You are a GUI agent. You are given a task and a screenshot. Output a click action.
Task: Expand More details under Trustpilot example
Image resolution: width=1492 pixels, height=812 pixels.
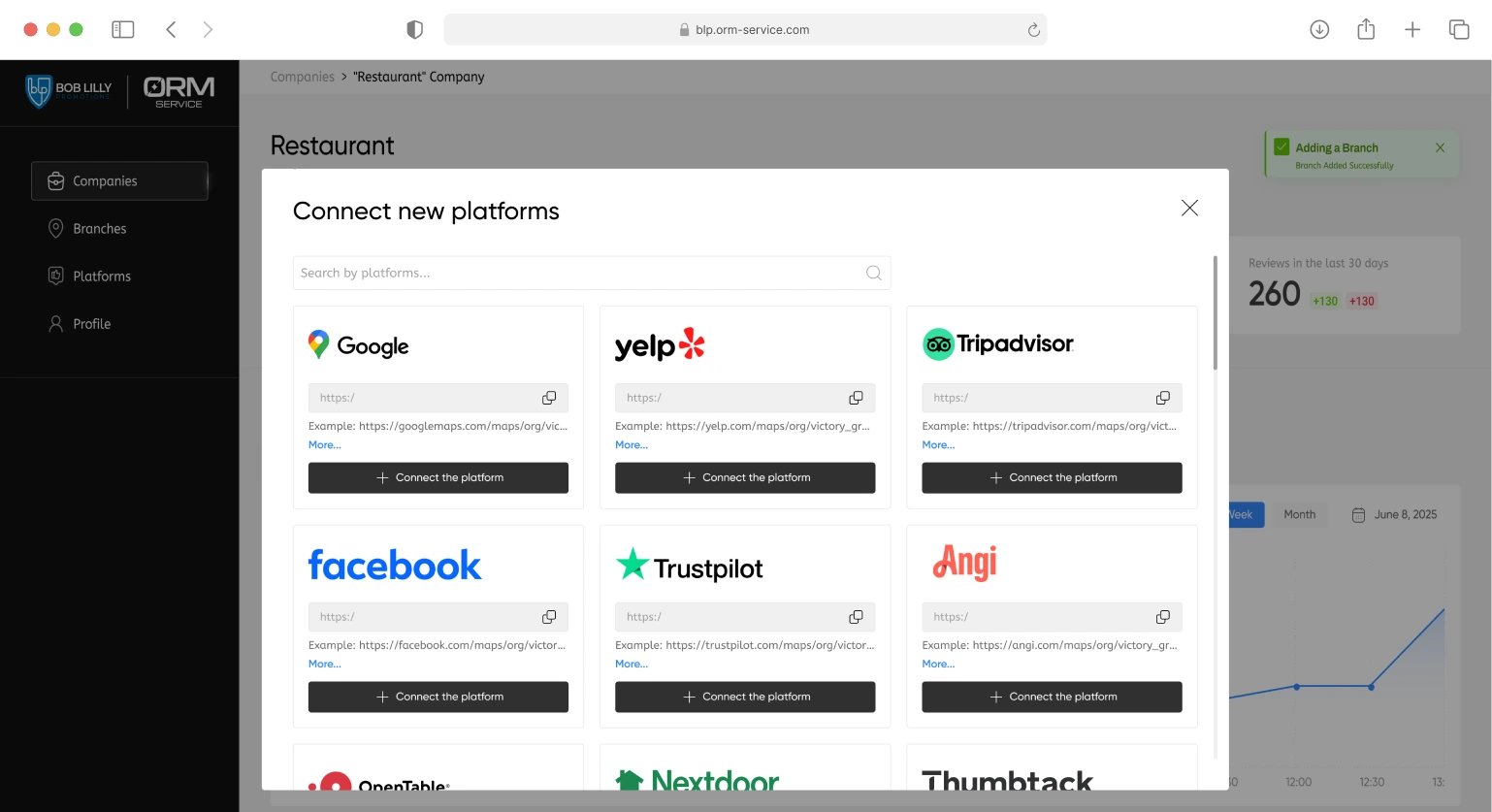click(631, 665)
